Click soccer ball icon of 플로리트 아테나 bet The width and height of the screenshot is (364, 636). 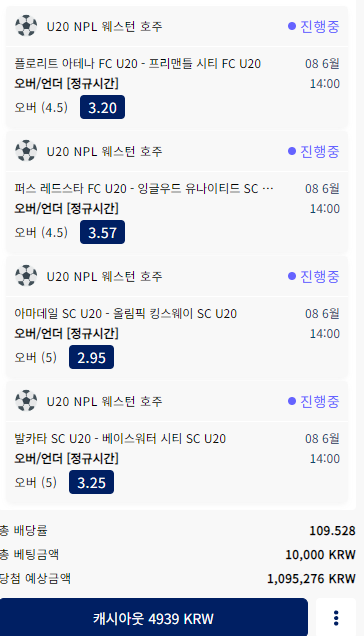click(26, 26)
